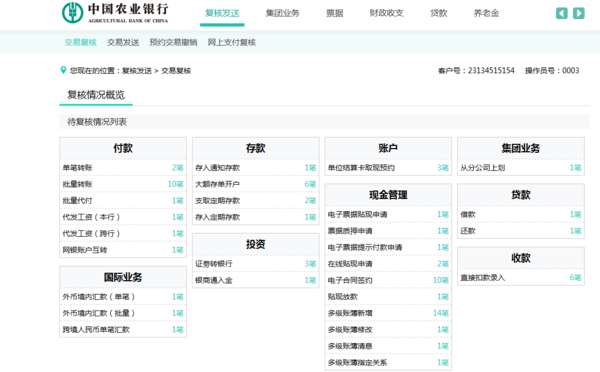Click the 收款 card header

[521, 258]
